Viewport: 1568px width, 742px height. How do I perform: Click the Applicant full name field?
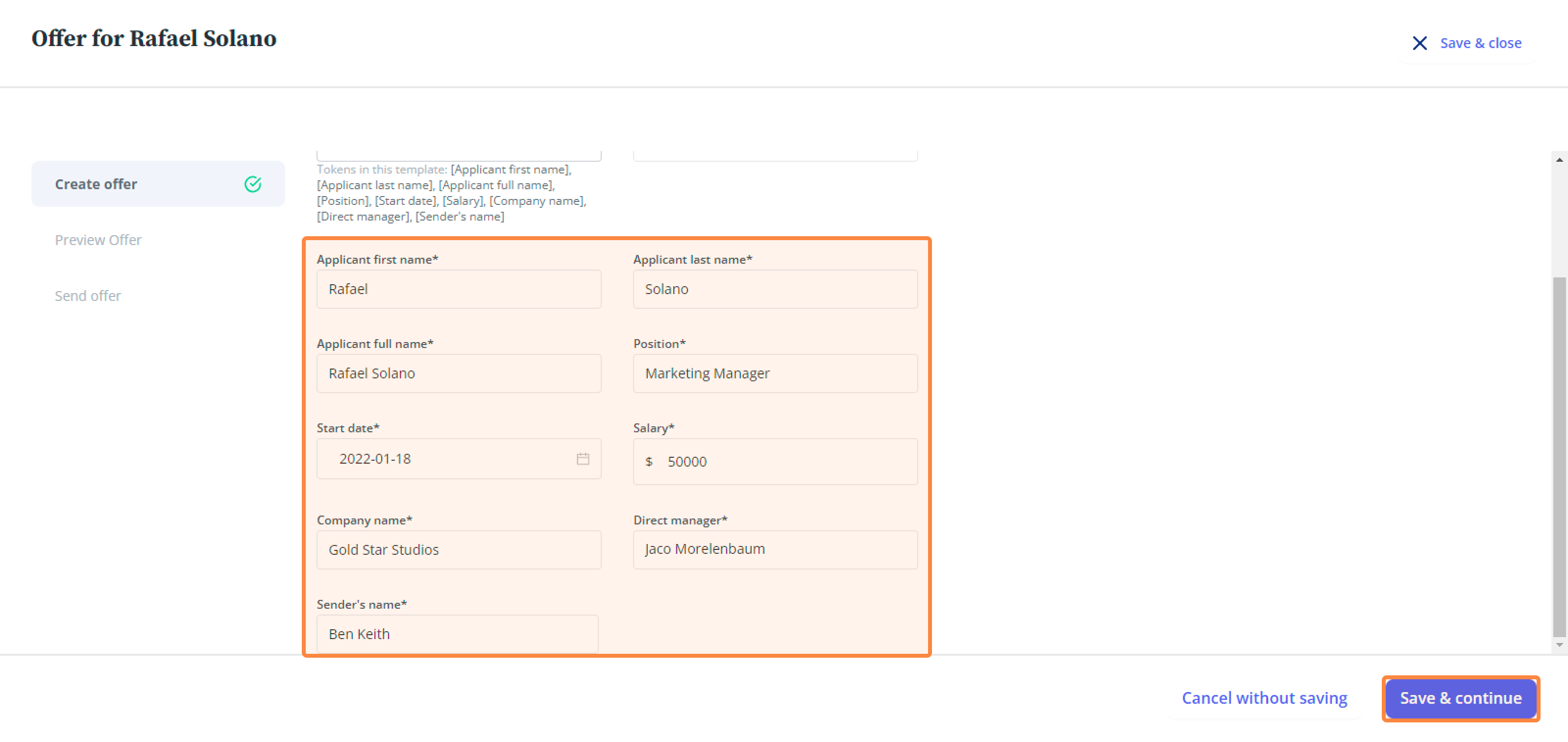[x=459, y=373]
